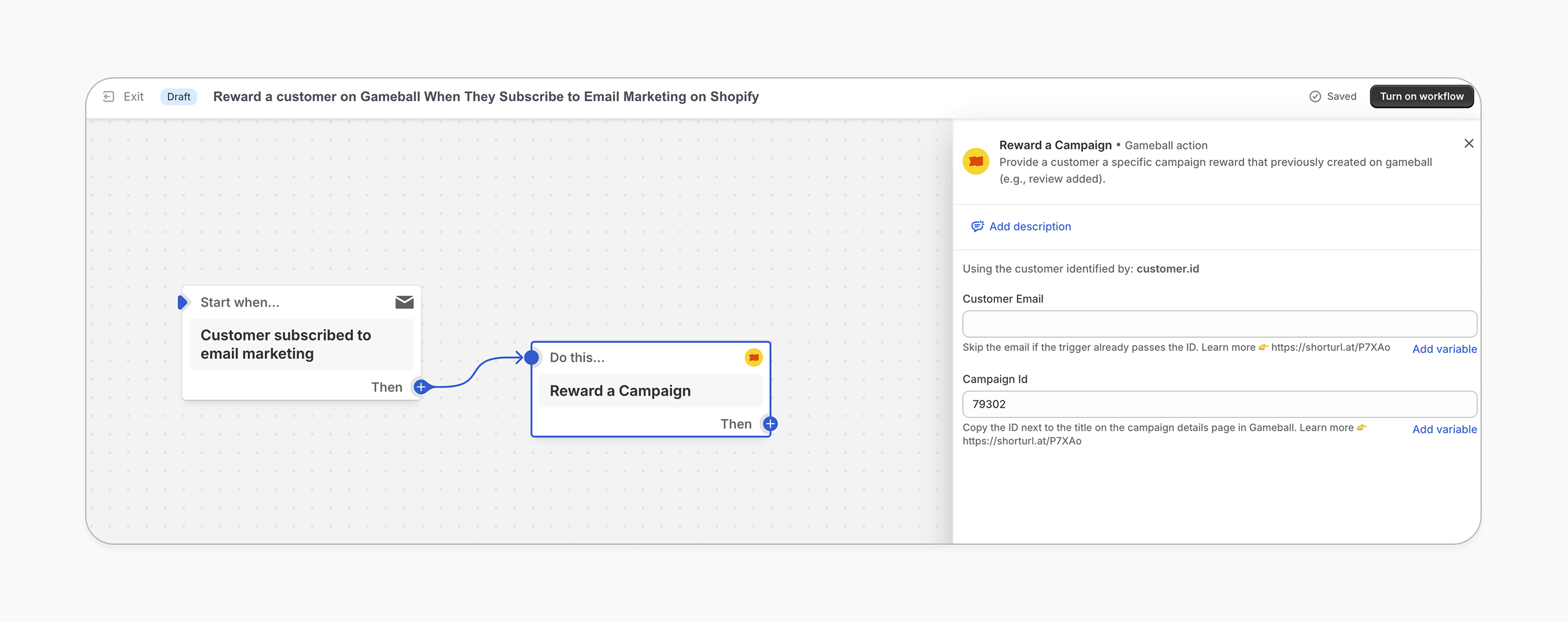Click the Saved checkmark icon
Screen dimensions: 1568x622
[1315, 96]
